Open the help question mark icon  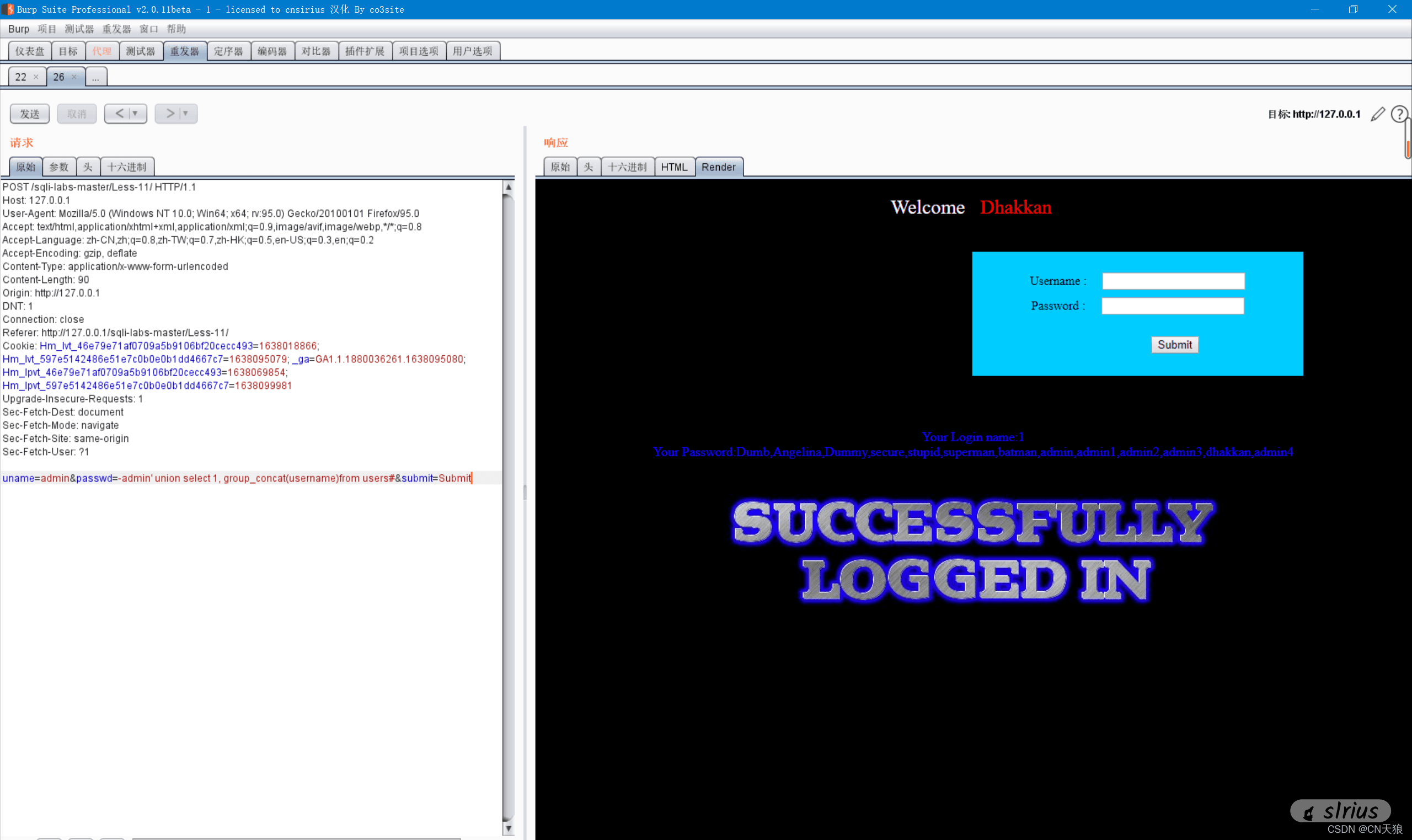pos(1398,114)
